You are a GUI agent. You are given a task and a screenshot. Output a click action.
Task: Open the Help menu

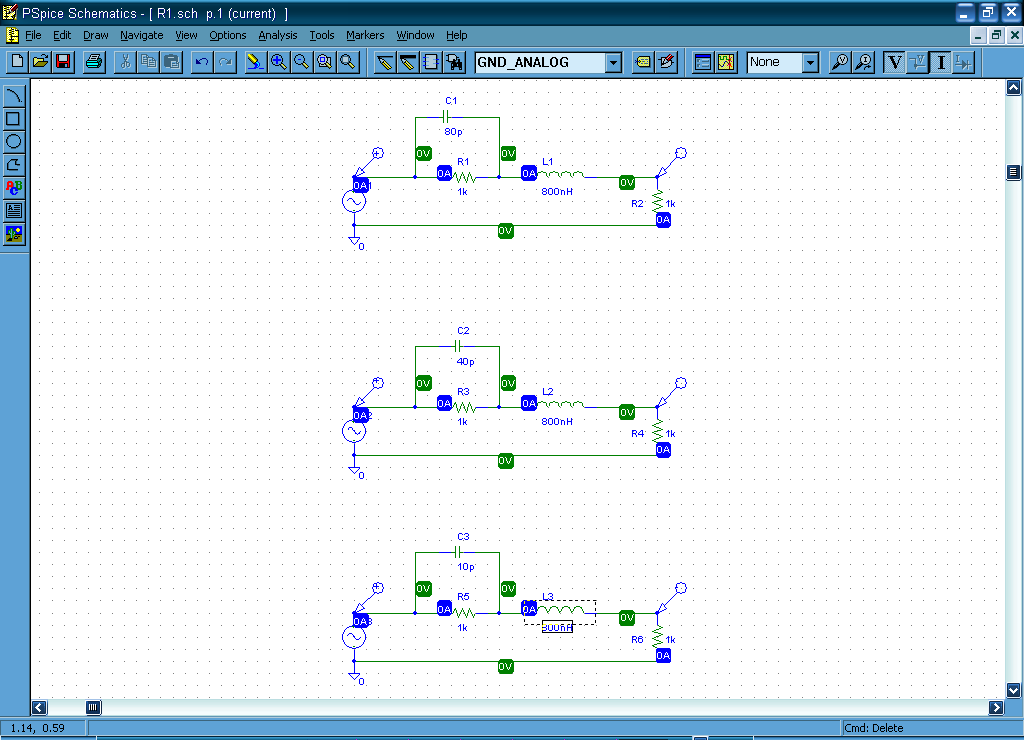(x=456, y=35)
